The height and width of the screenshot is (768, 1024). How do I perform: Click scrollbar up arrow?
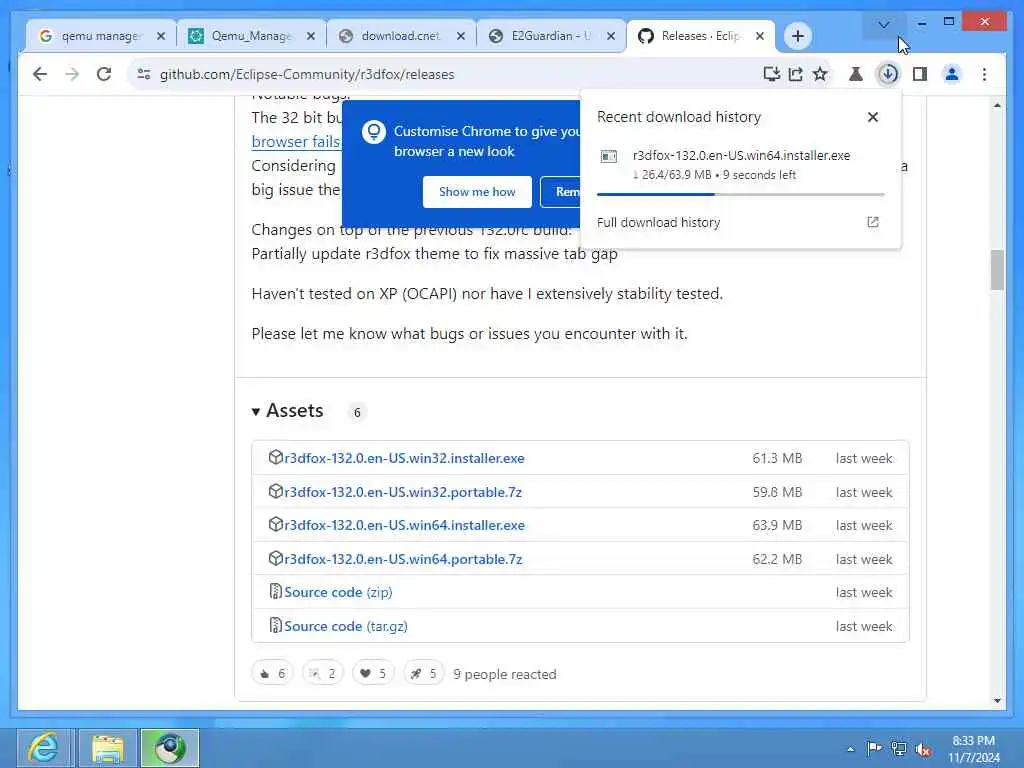pos(997,105)
